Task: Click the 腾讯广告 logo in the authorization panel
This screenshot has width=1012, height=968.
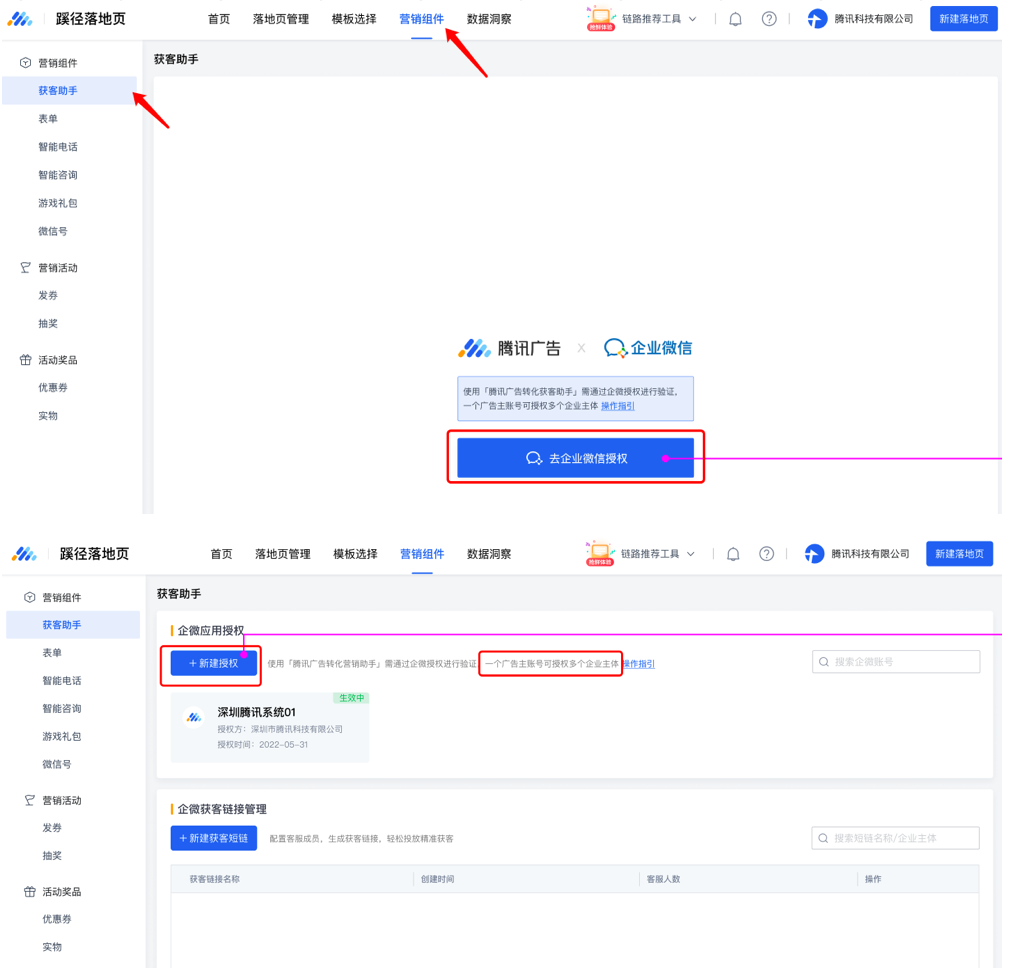Action: tap(509, 348)
